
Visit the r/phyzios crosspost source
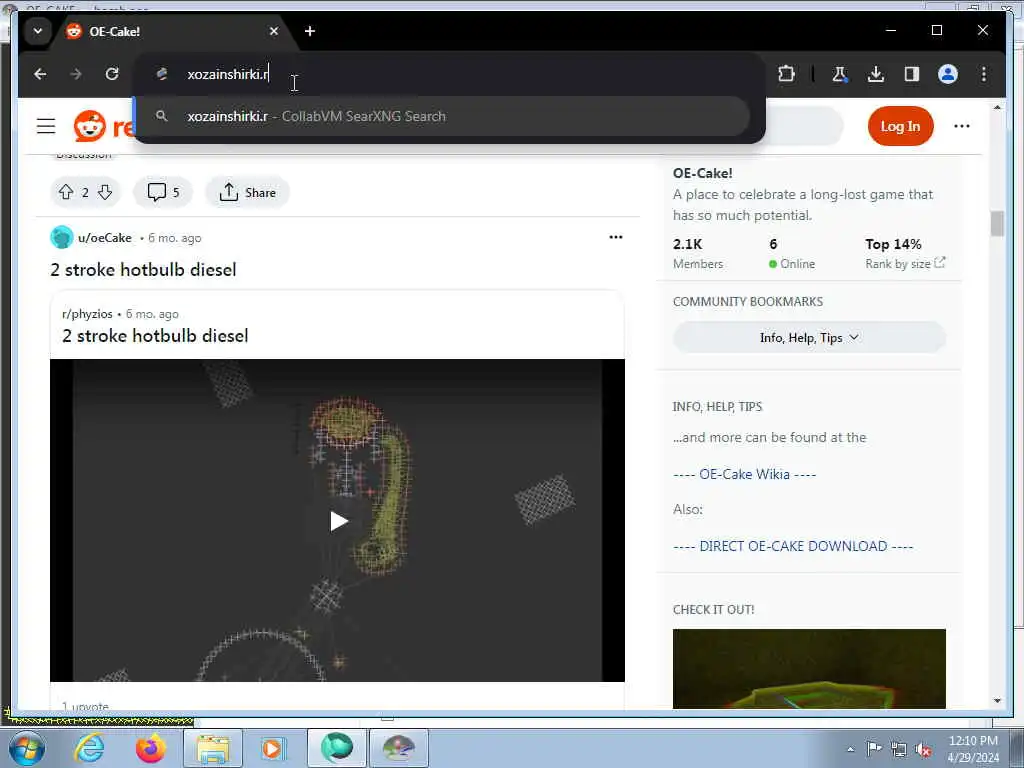tap(87, 314)
